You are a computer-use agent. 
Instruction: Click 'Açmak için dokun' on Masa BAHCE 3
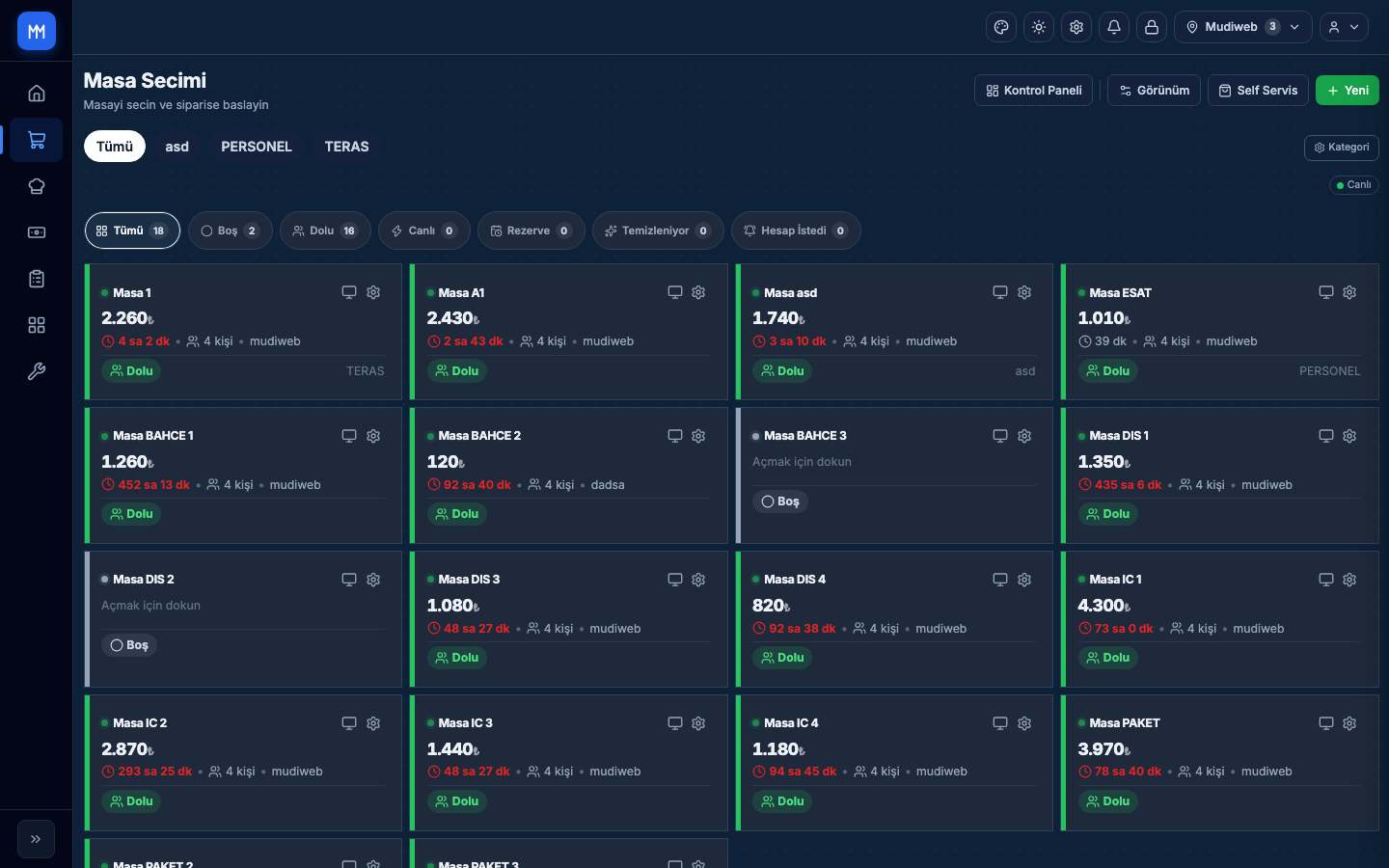(802, 462)
